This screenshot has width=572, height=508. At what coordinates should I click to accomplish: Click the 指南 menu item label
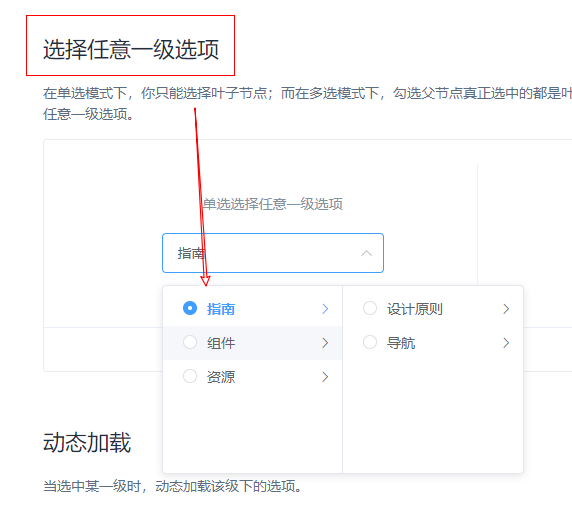(x=221, y=309)
